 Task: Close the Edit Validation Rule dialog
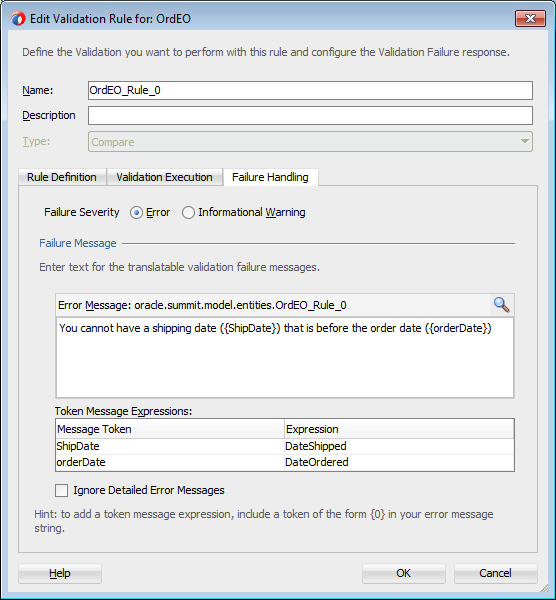click(530, 18)
